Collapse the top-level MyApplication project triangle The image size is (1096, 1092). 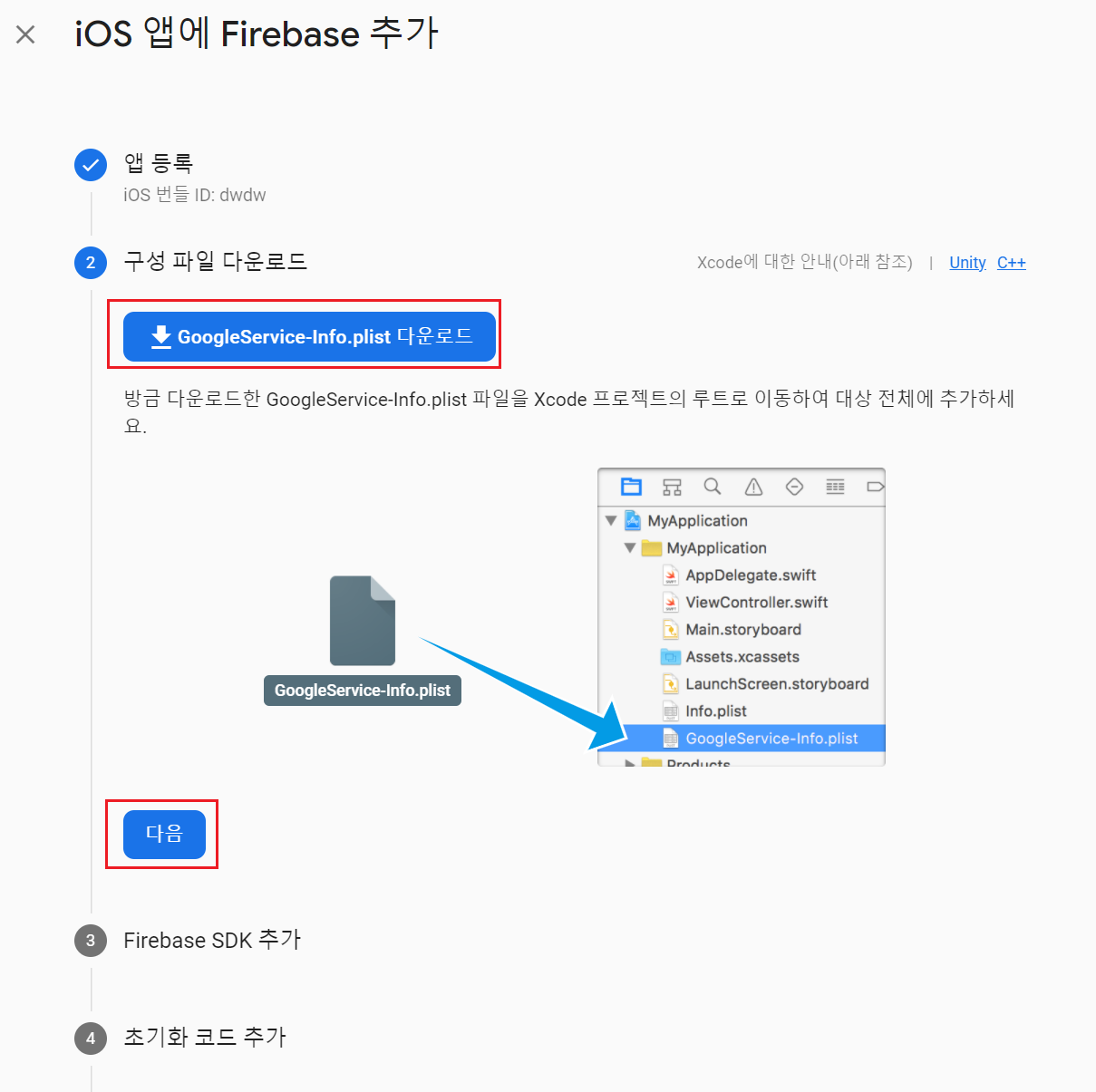[x=611, y=521]
